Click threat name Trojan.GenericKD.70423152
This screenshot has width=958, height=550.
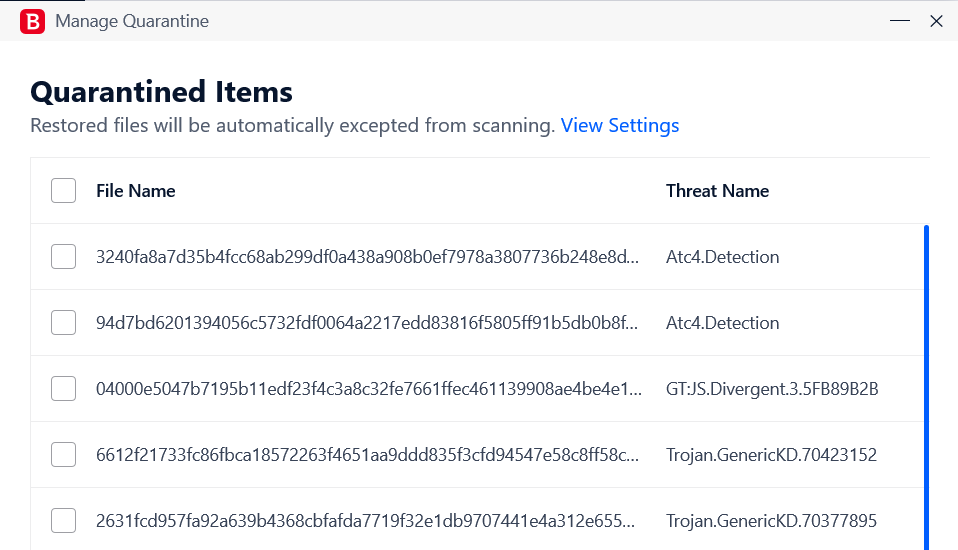pos(771,455)
